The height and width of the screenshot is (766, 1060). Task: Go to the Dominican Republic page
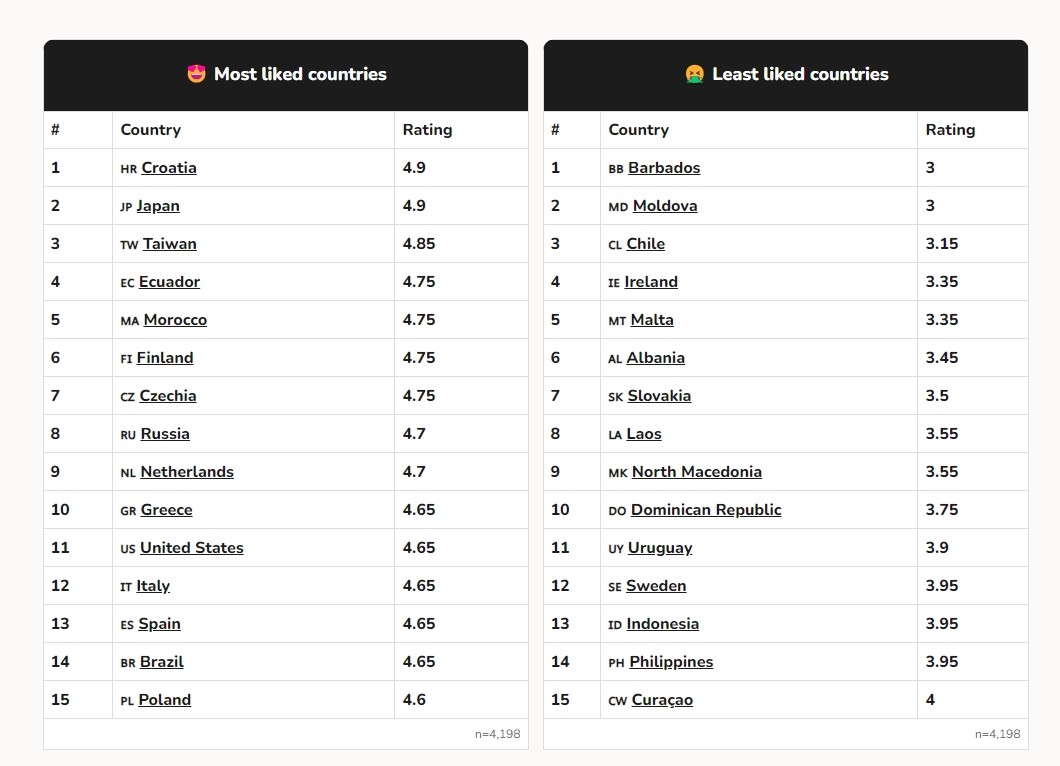706,510
